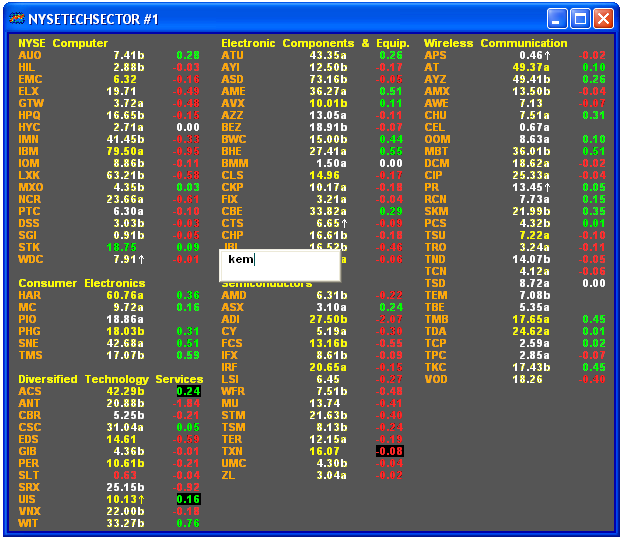Click the Consumer Electronics section heading

pyautogui.click(x=82, y=283)
